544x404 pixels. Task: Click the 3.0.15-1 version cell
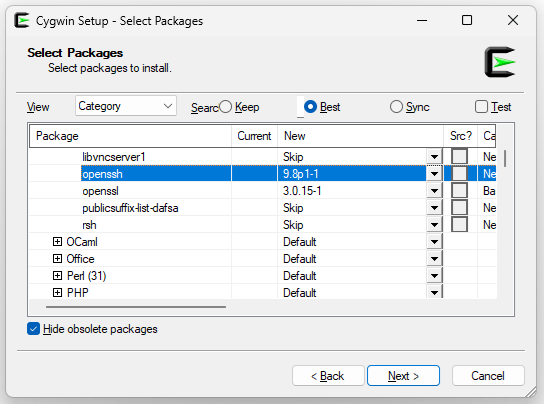[x=352, y=191]
